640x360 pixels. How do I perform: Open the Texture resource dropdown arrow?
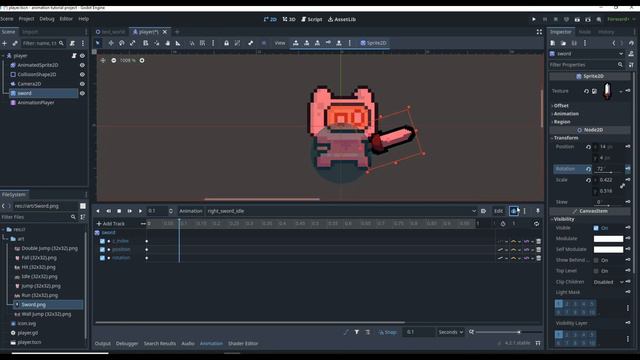621,91
